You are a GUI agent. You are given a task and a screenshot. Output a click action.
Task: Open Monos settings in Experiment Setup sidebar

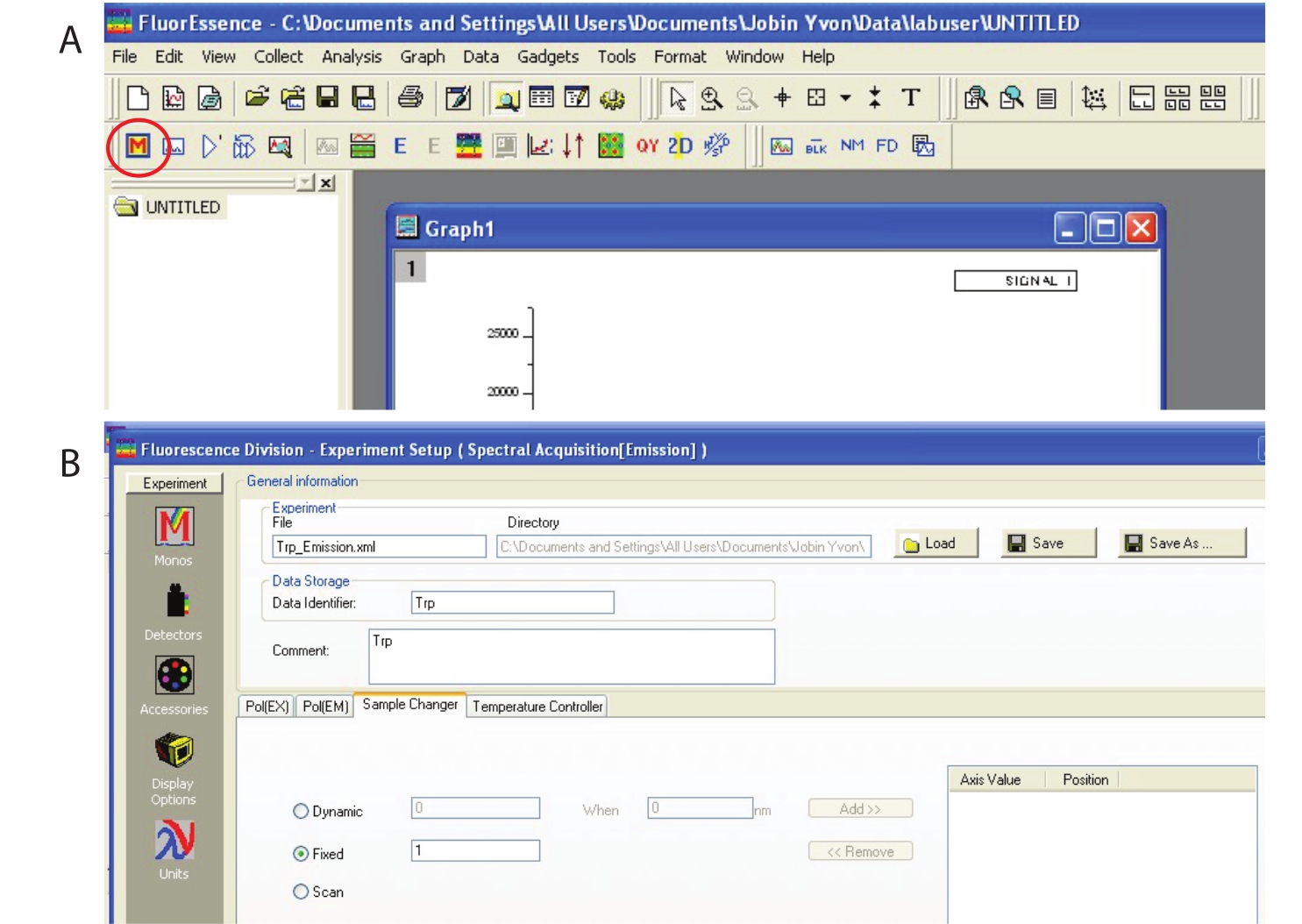pos(174,537)
